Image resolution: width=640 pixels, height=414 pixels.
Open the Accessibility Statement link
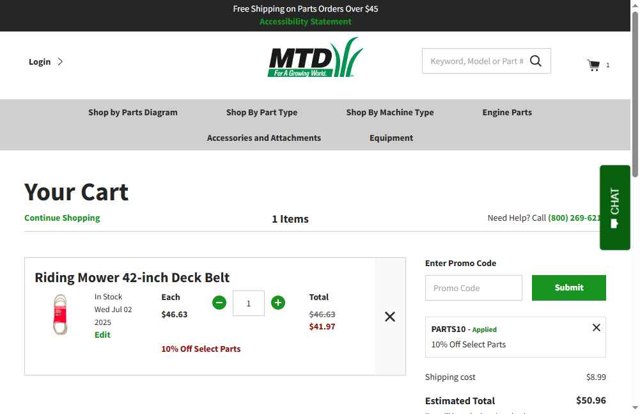[x=305, y=22]
